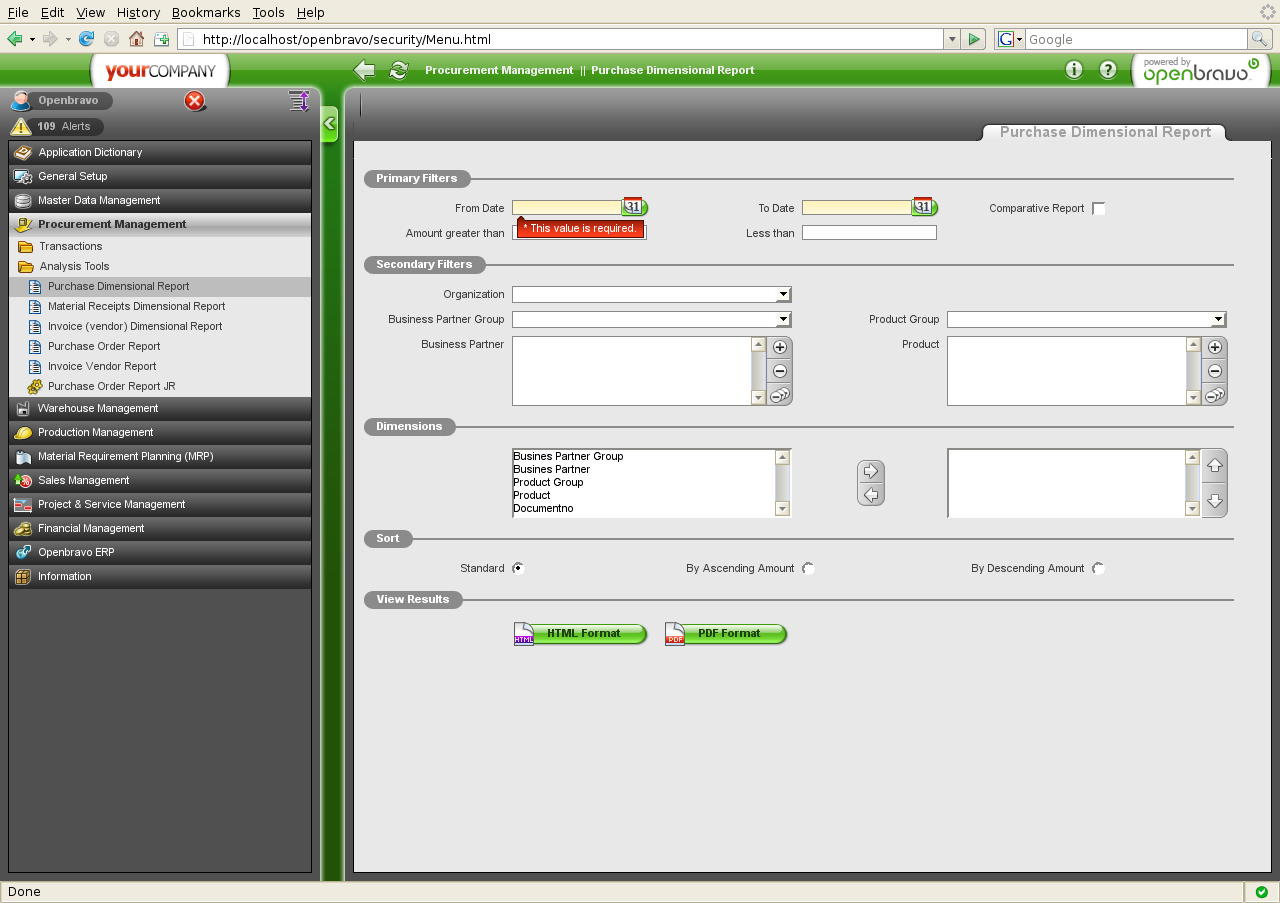Select By Descending Amount sort option
Image resolution: width=1280 pixels, height=903 pixels.
(1098, 568)
